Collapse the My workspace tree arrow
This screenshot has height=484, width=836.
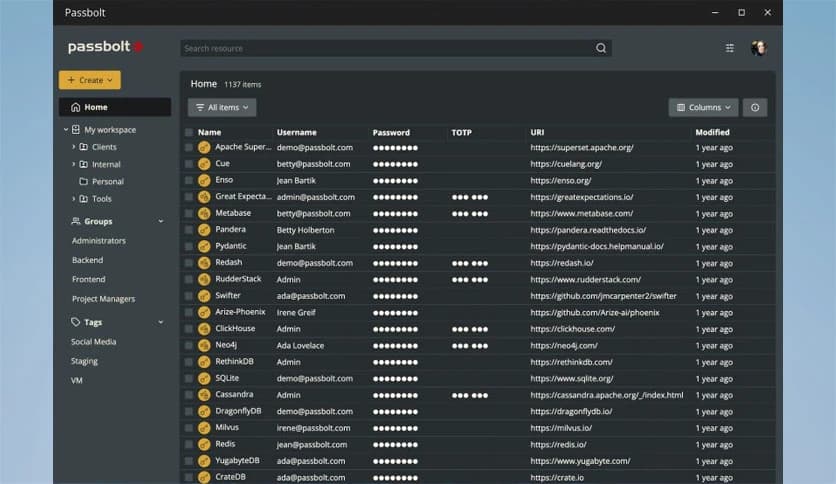[x=66, y=130]
